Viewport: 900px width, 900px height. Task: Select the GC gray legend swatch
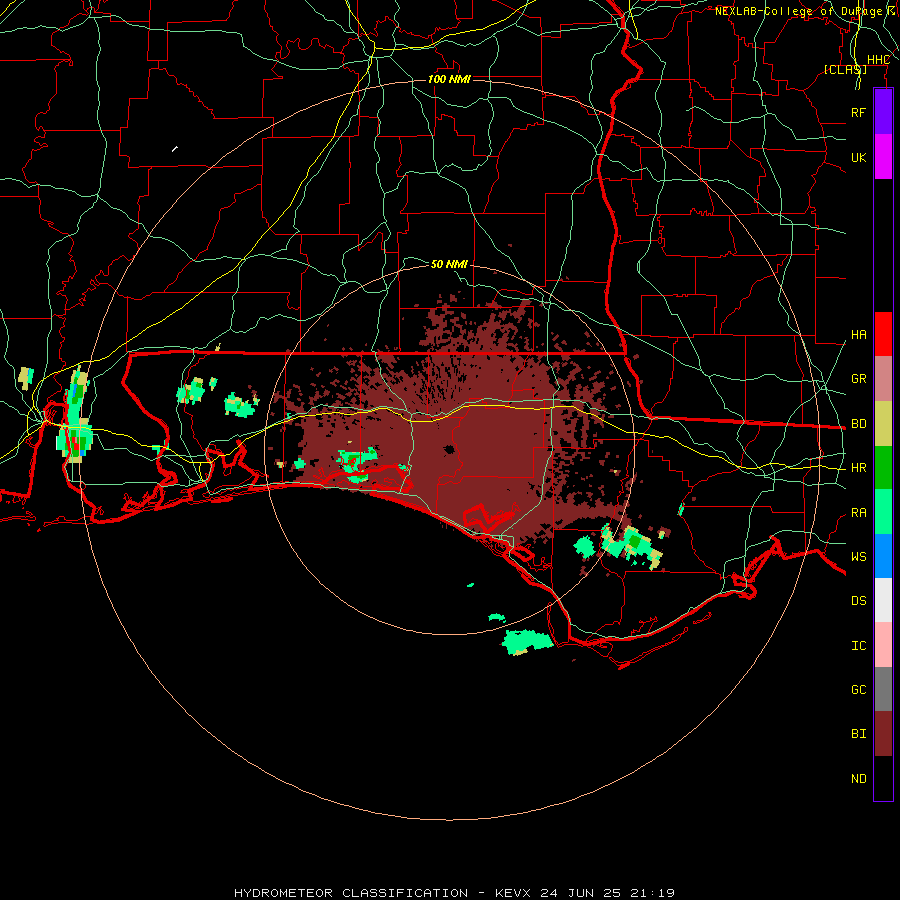pos(883,689)
